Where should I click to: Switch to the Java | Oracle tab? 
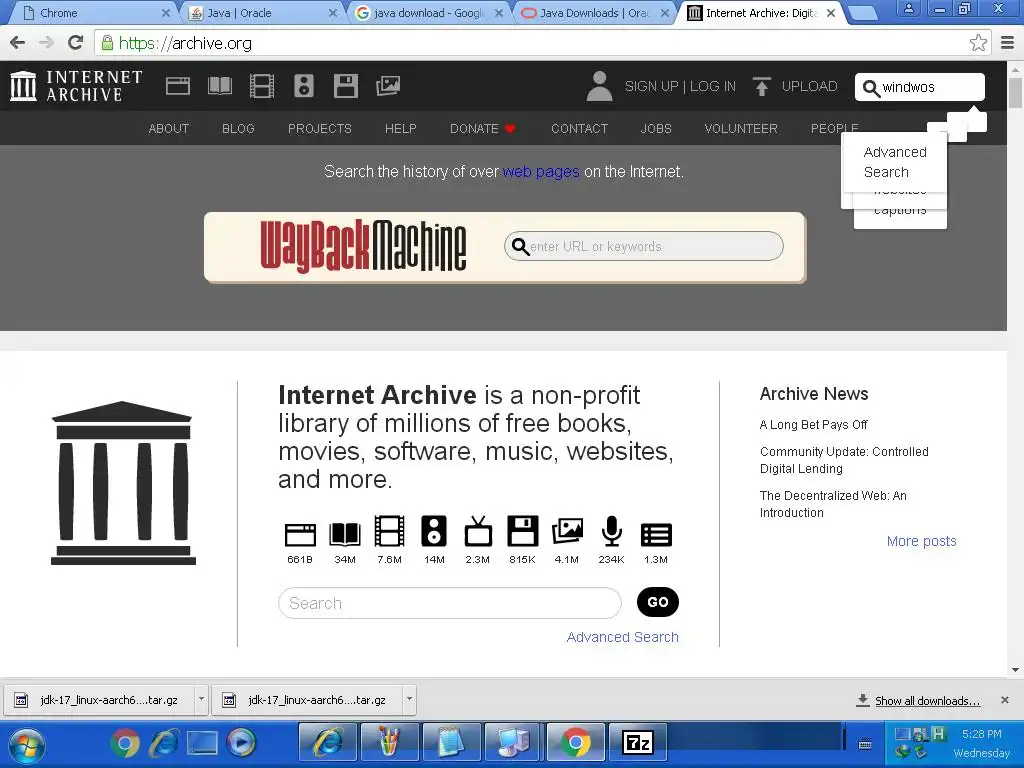click(261, 12)
